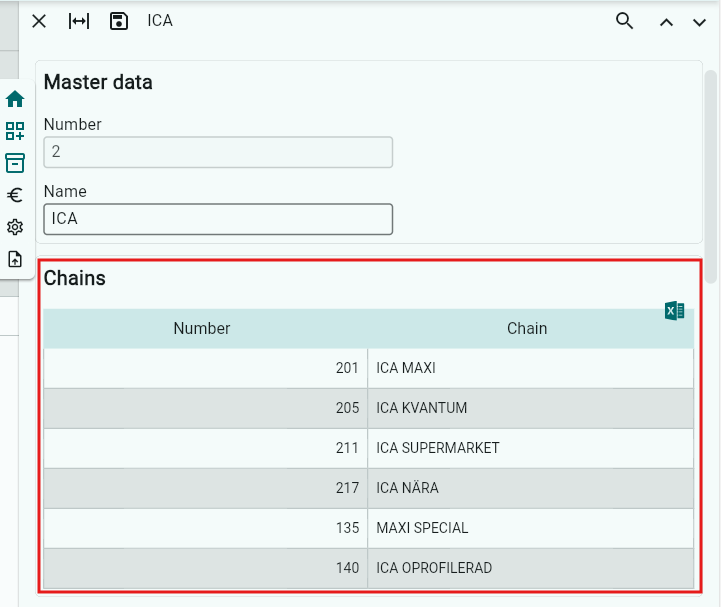This screenshot has height=607, width=721.
Task: Select the ICA KVANTUM row
Action: tap(369, 408)
